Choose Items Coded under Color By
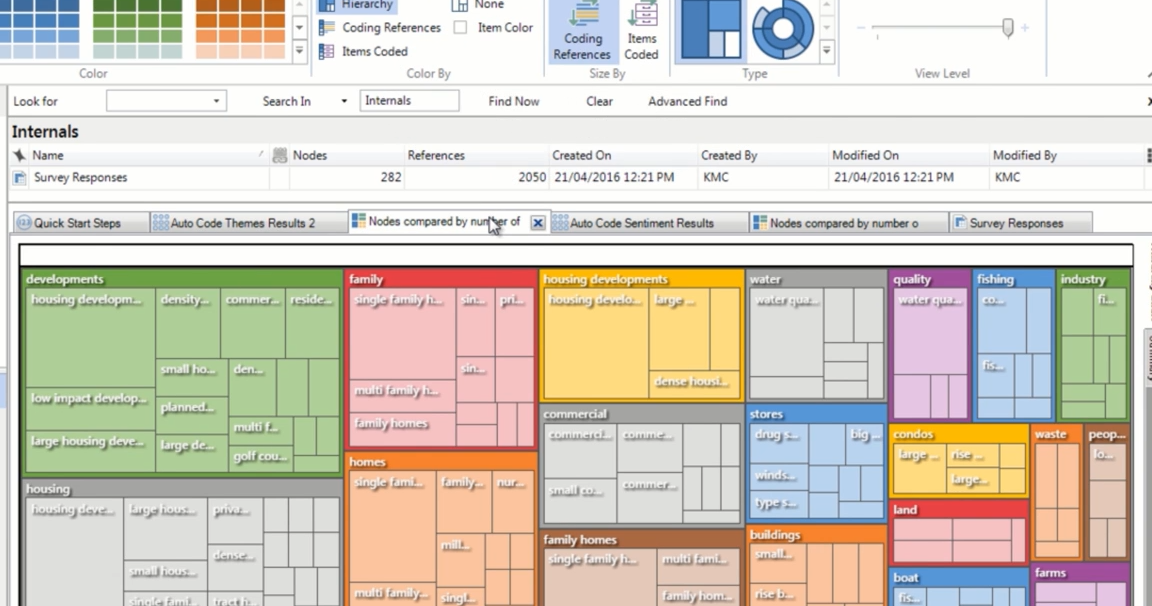Screen dimensions: 1152x606 click(x=363, y=51)
